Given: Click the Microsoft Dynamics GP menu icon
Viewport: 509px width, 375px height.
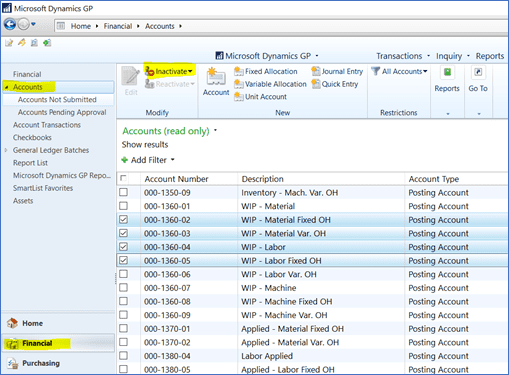Looking at the screenshot, I should point(219,56).
